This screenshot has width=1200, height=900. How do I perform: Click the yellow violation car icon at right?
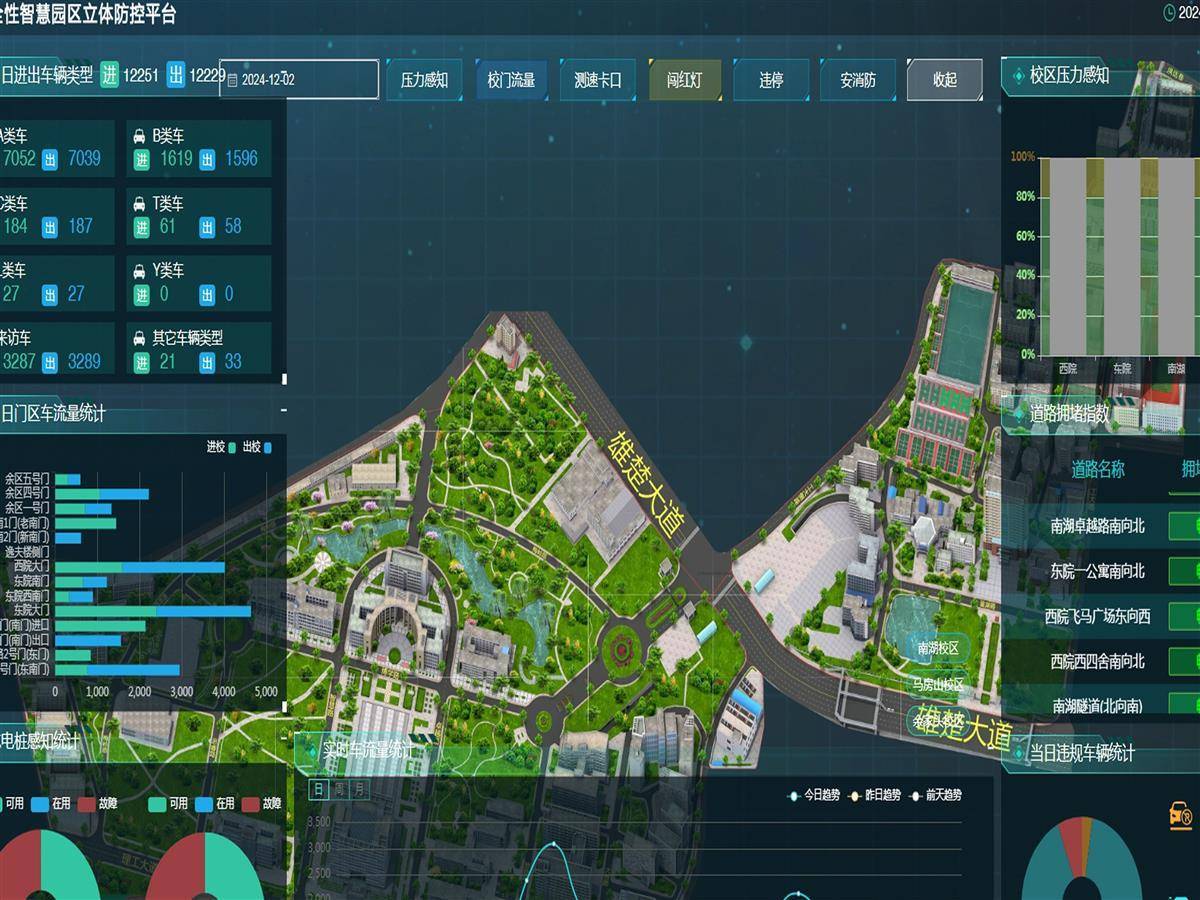1181,815
